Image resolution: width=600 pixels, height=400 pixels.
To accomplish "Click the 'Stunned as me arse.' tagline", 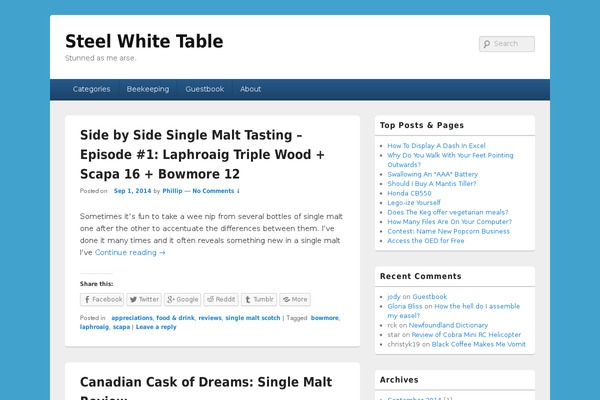I will (101, 58).
